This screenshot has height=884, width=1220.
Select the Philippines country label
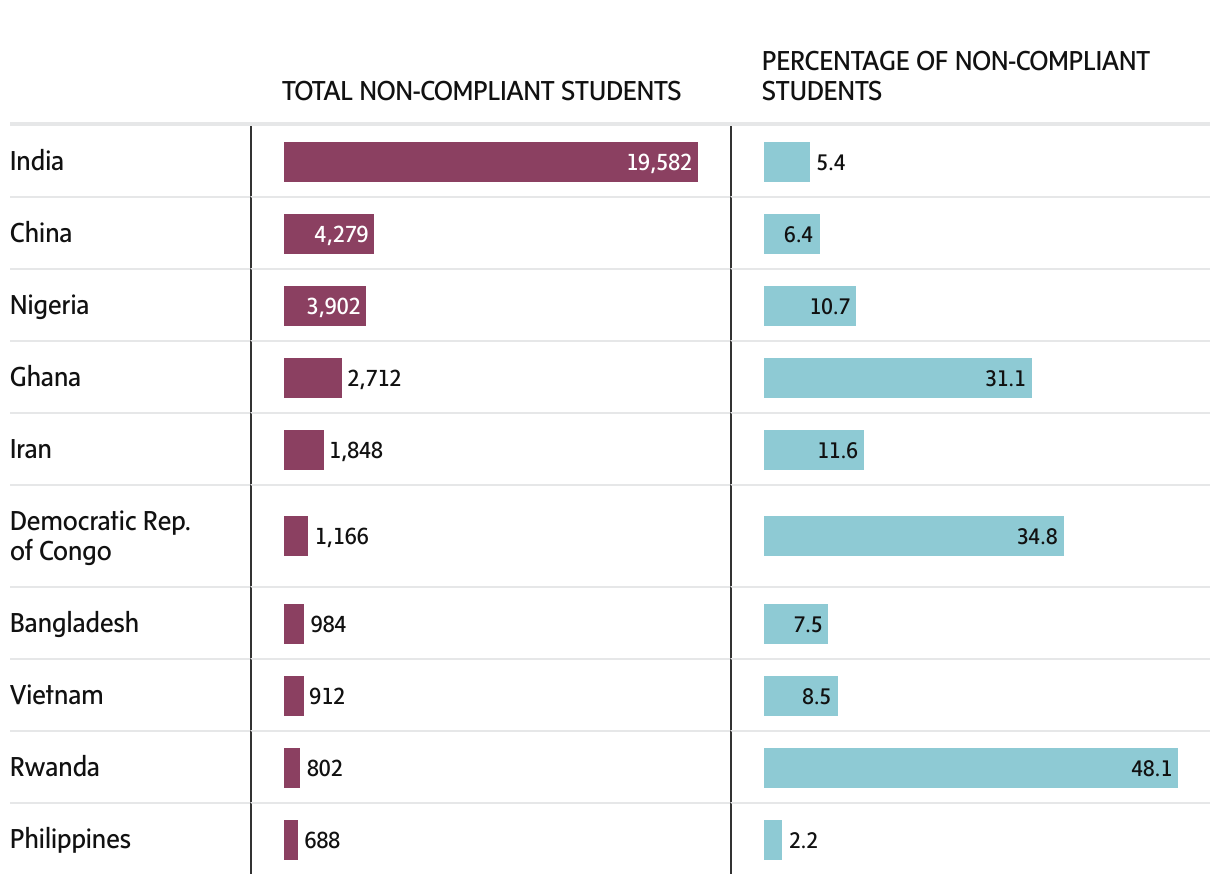[x=70, y=839]
